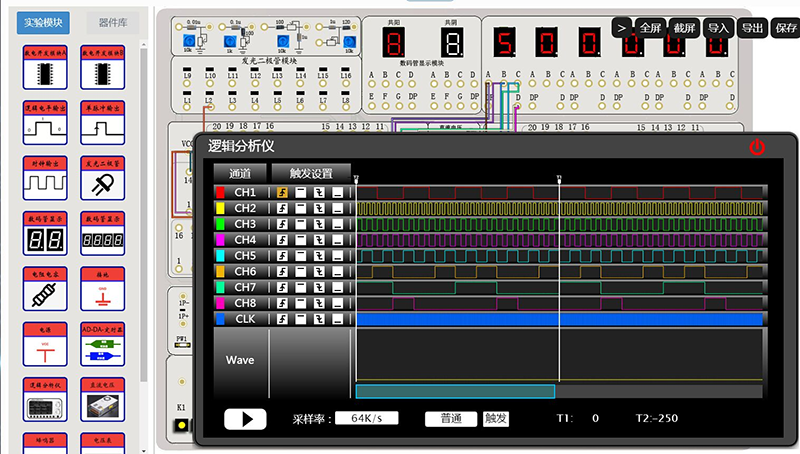800x454 pixels.
Task: Click the red power icon on logic analyzer
Action: [757, 147]
